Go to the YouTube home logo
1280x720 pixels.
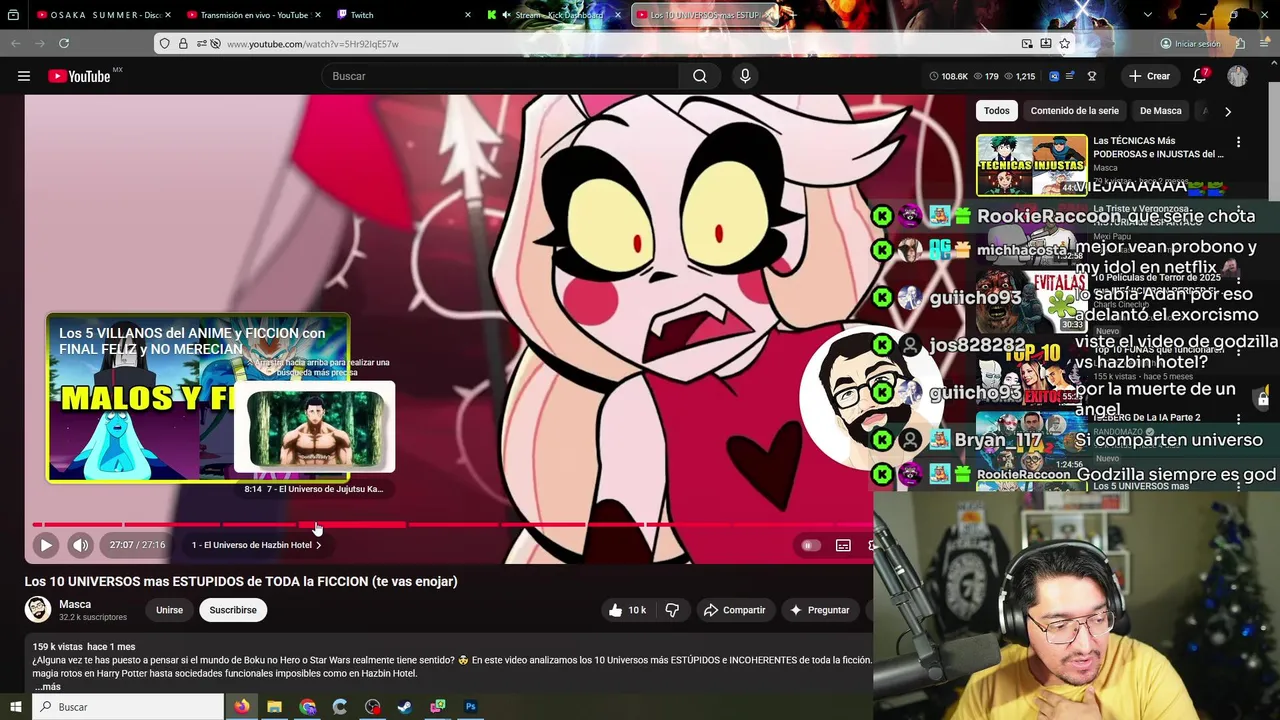click(78, 76)
